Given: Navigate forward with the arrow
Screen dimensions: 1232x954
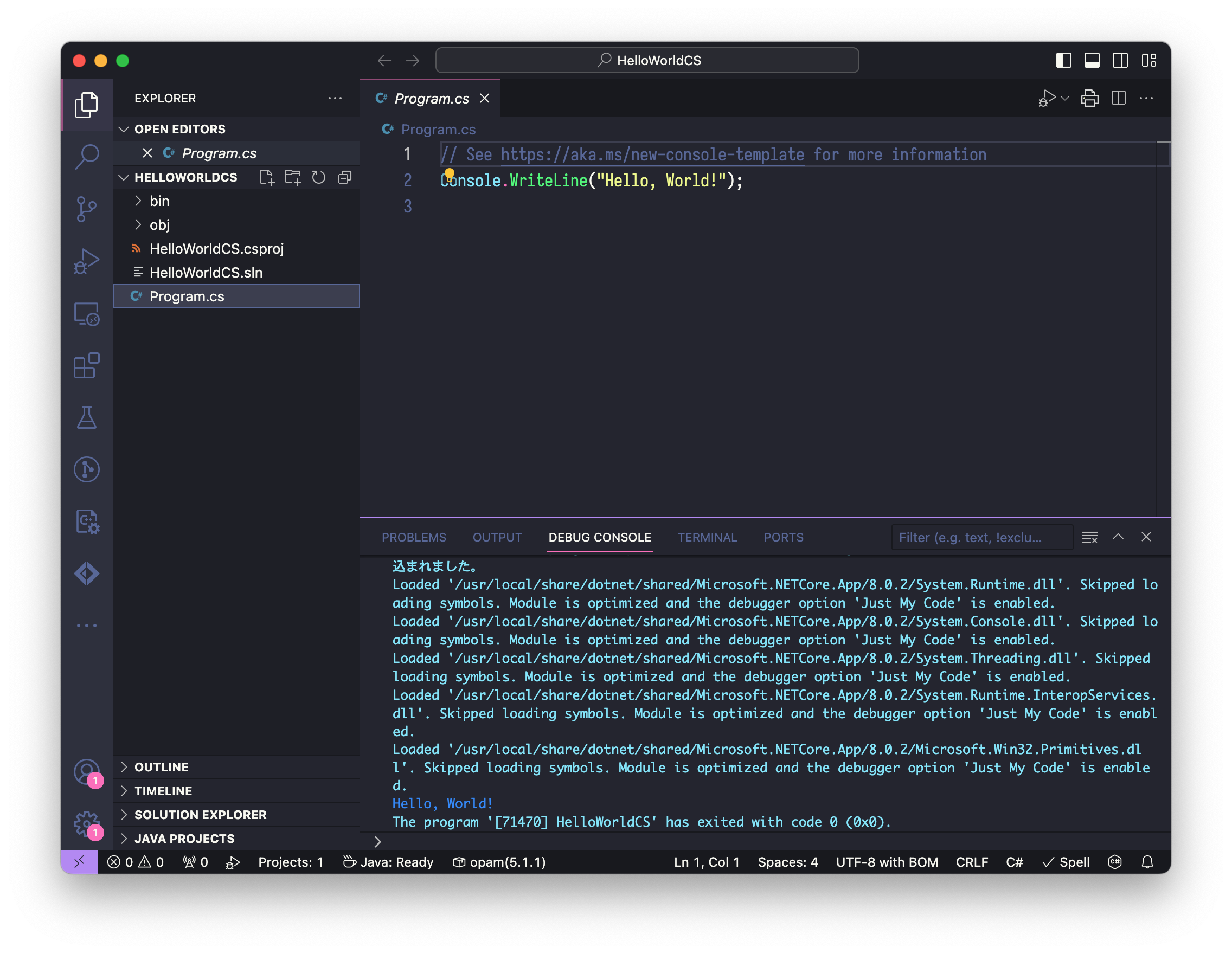Looking at the screenshot, I should (412, 60).
